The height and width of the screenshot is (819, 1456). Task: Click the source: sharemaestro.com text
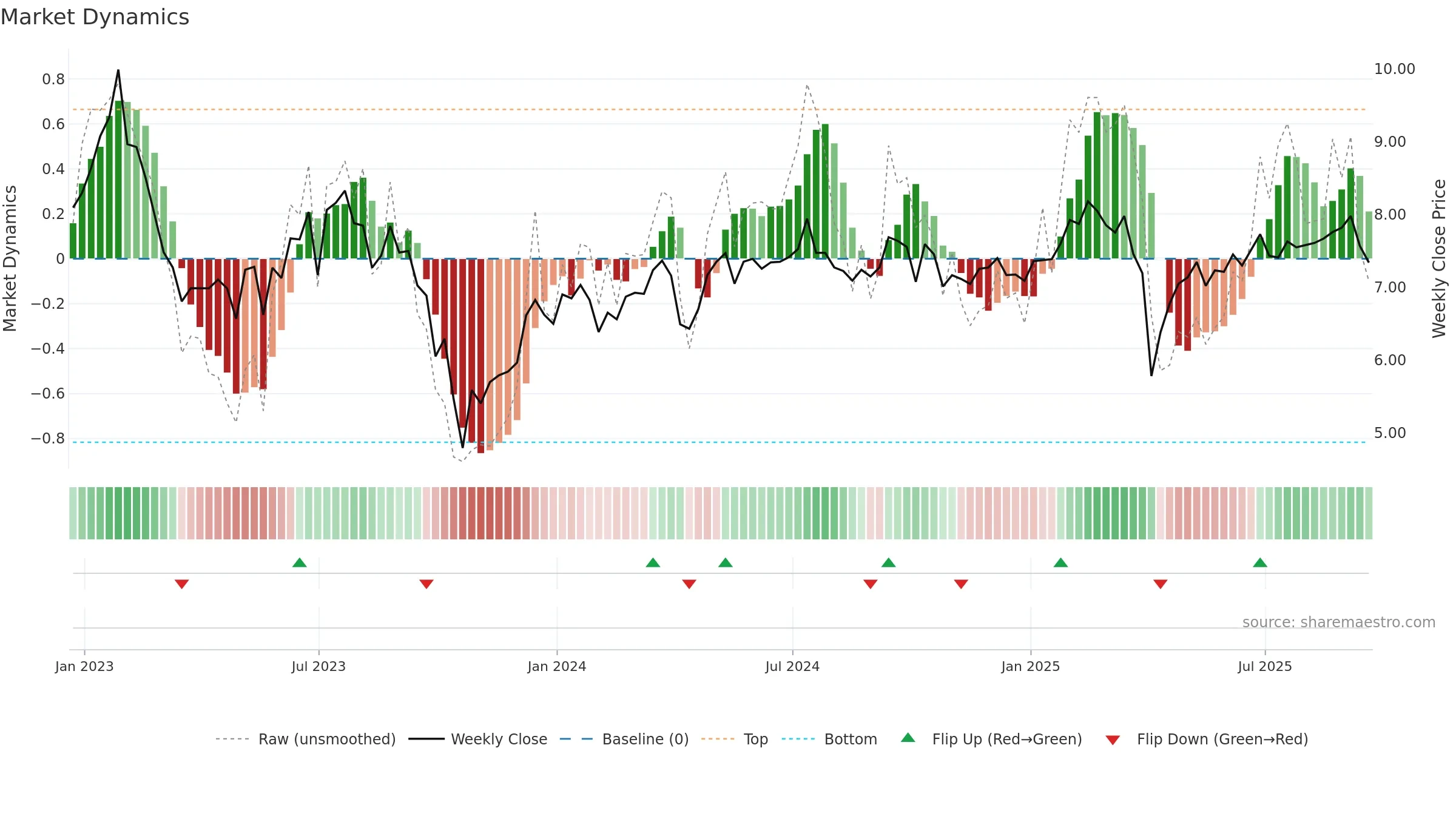click(1339, 622)
